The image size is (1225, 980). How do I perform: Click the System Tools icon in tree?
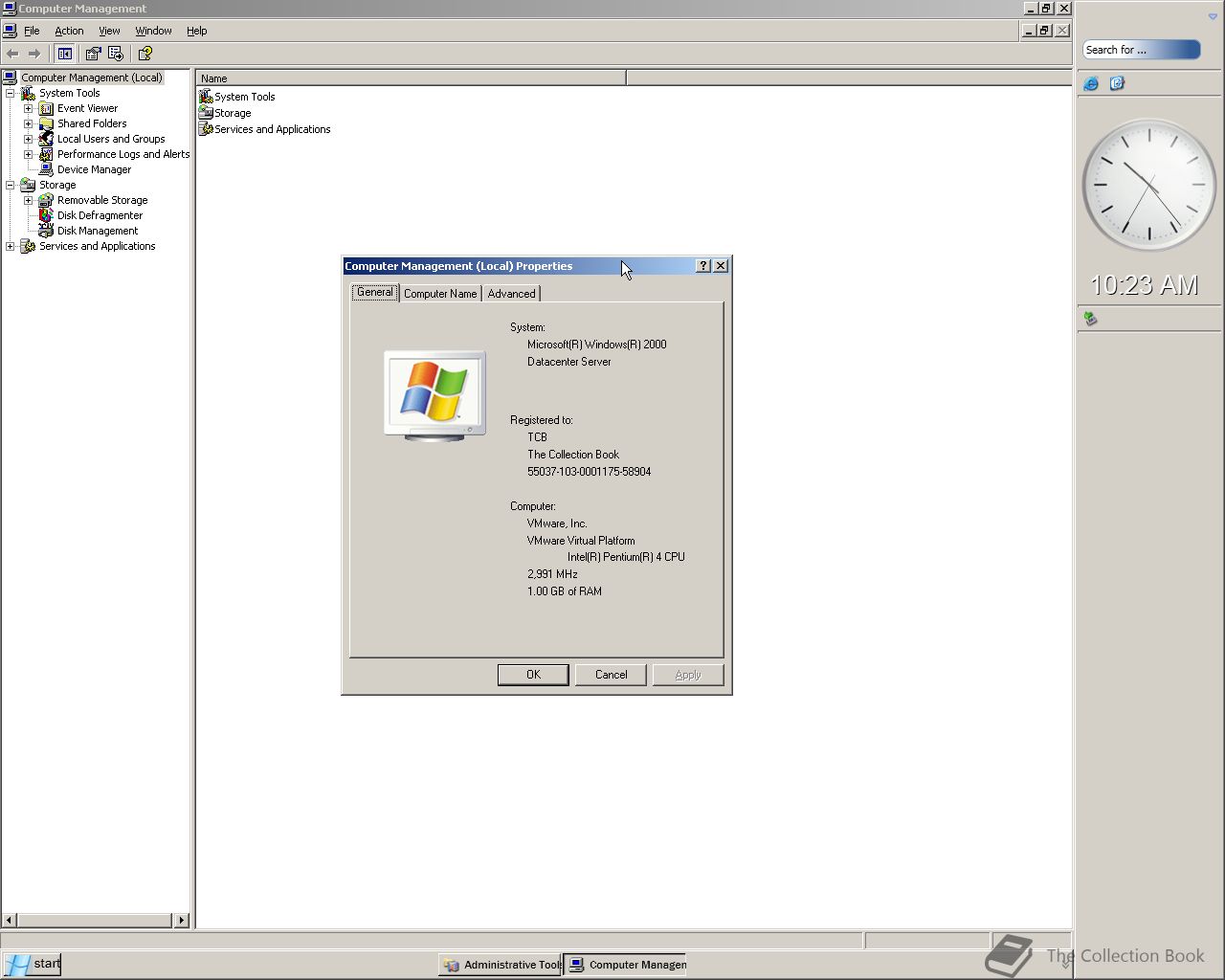point(28,93)
